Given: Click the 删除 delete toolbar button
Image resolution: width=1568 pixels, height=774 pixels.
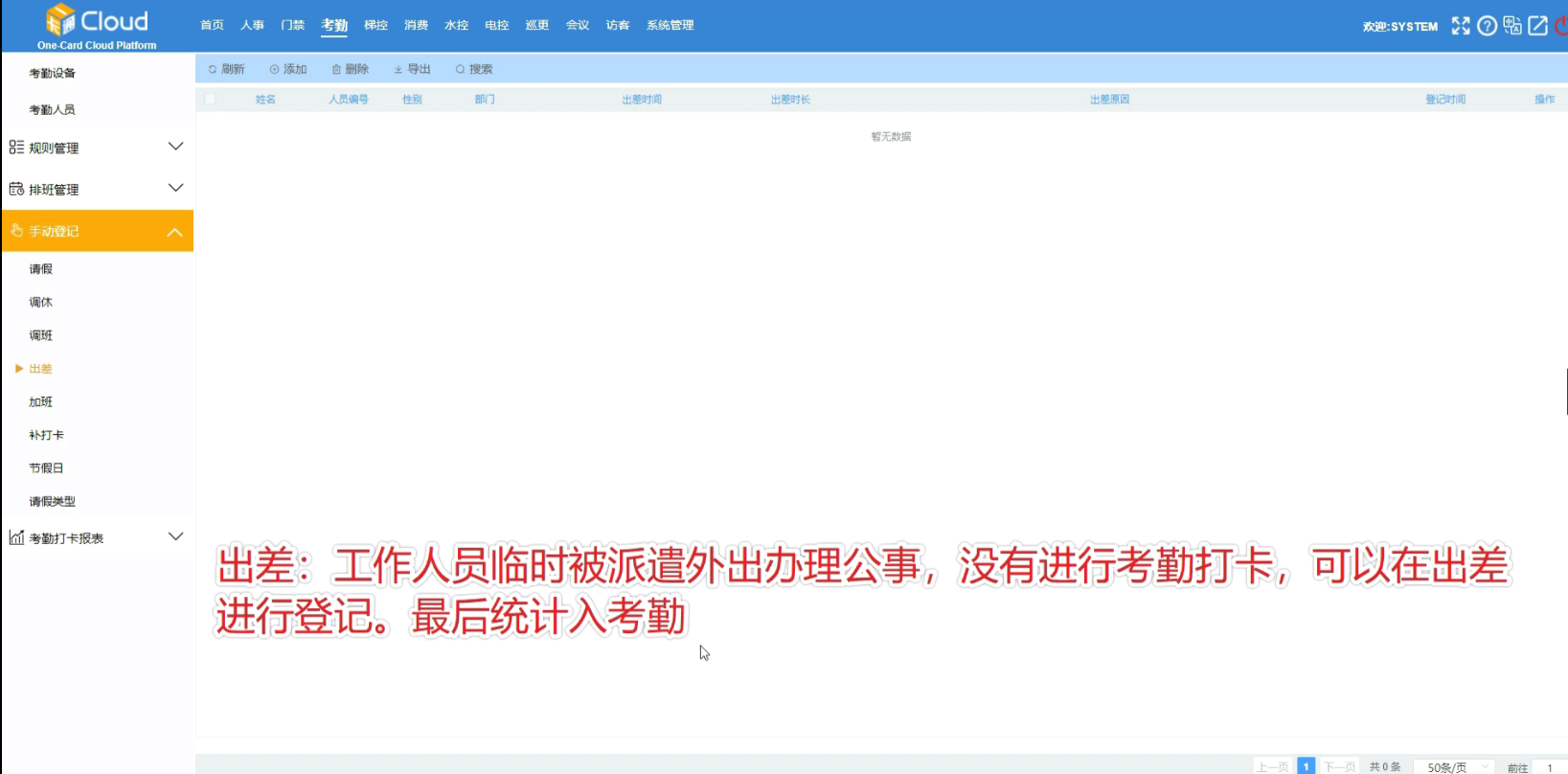Looking at the screenshot, I should (x=351, y=69).
